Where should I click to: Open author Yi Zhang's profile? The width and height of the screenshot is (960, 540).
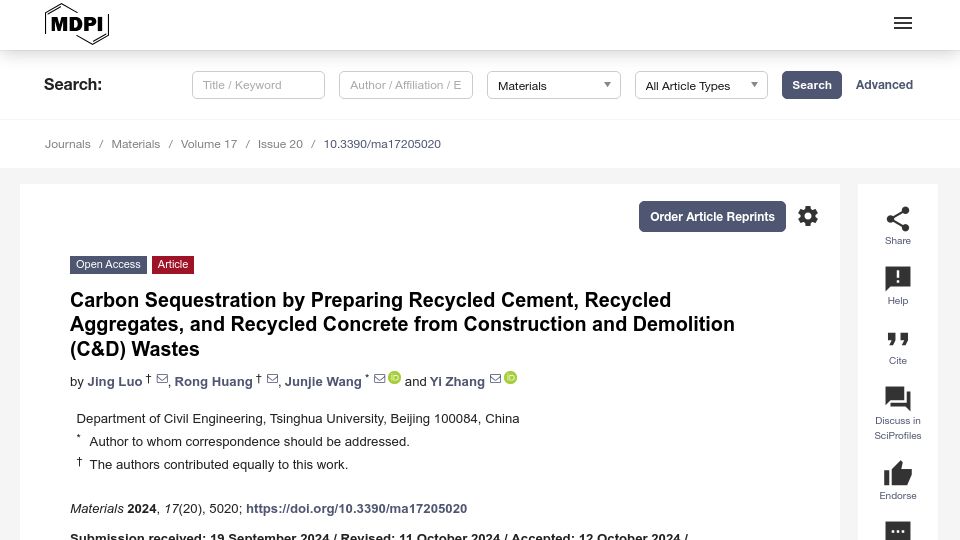click(457, 381)
